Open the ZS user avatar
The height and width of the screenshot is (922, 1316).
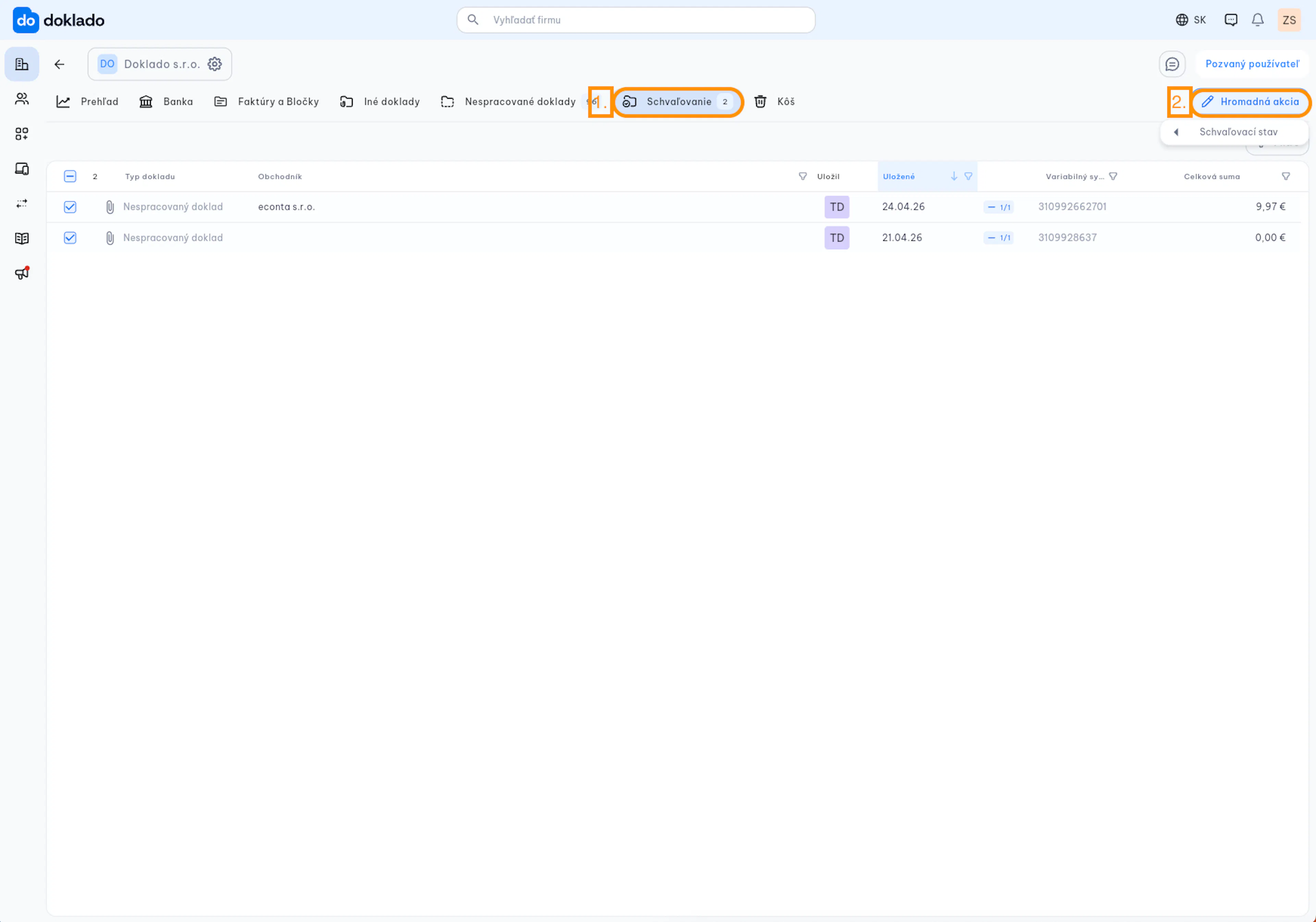click(x=1290, y=20)
